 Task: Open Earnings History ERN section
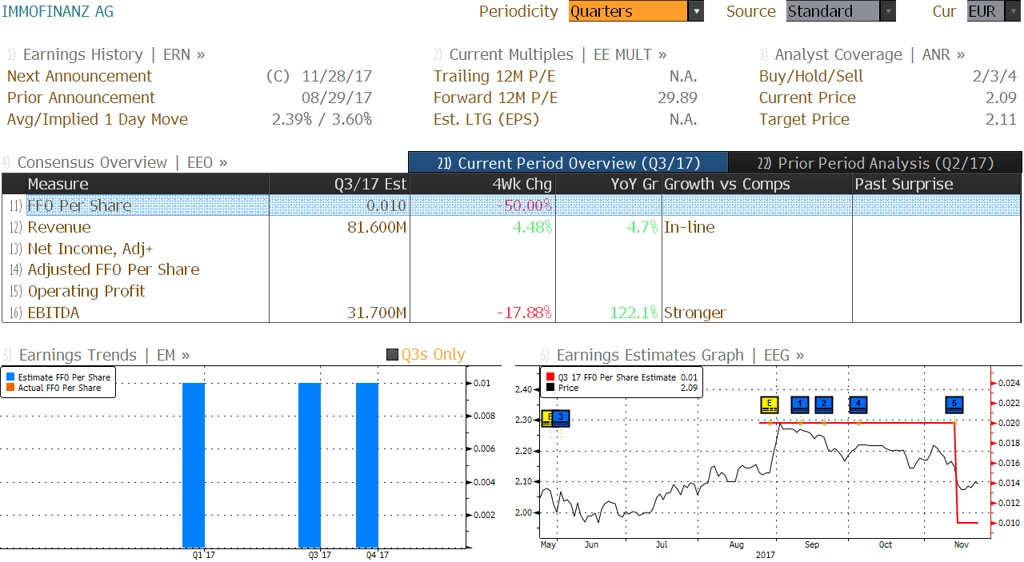[x=106, y=55]
